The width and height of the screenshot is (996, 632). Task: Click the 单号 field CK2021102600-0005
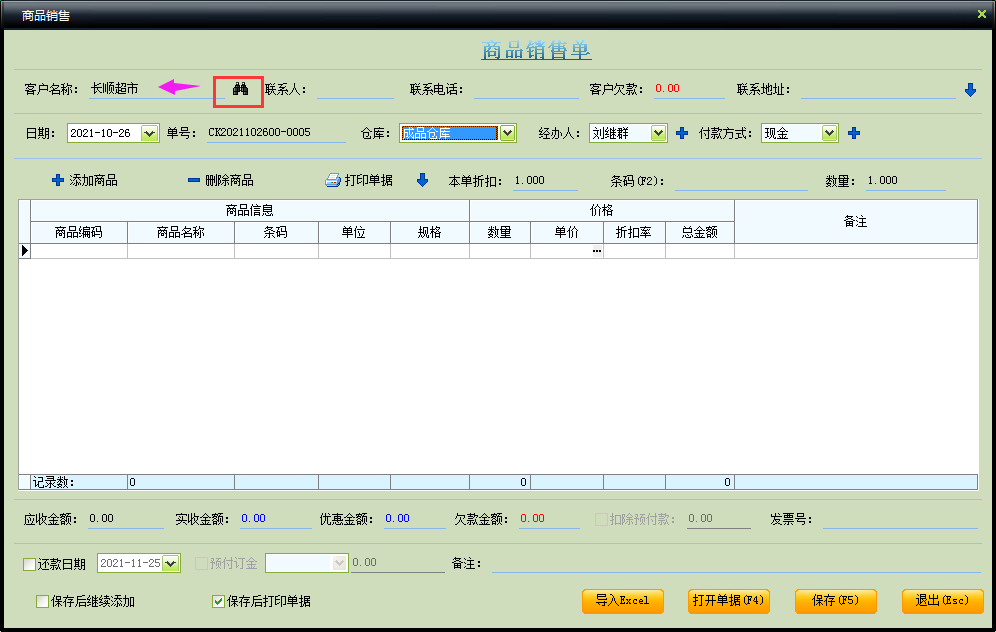[276, 133]
